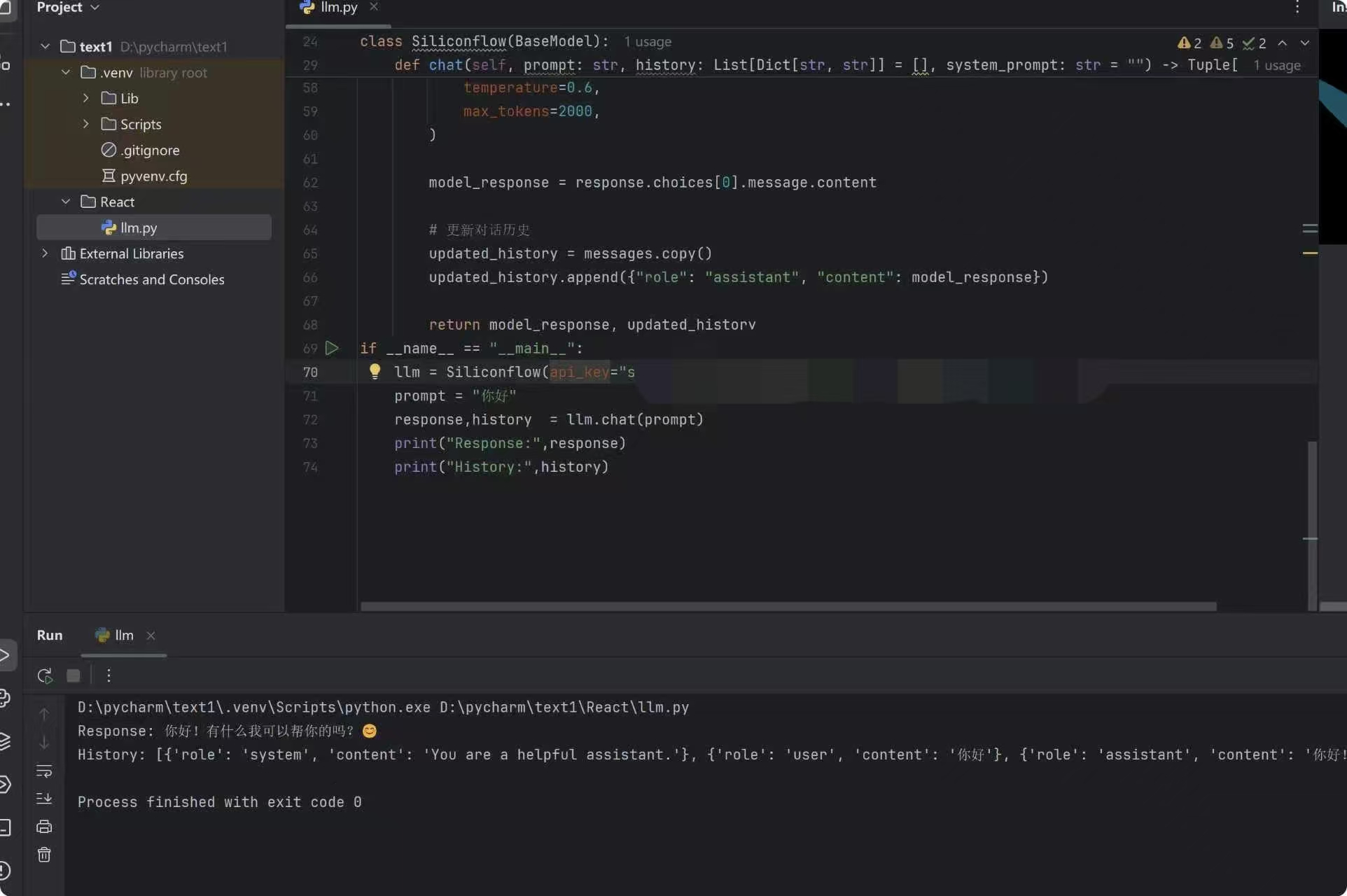Click the green run gutter arrow

(x=332, y=348)
